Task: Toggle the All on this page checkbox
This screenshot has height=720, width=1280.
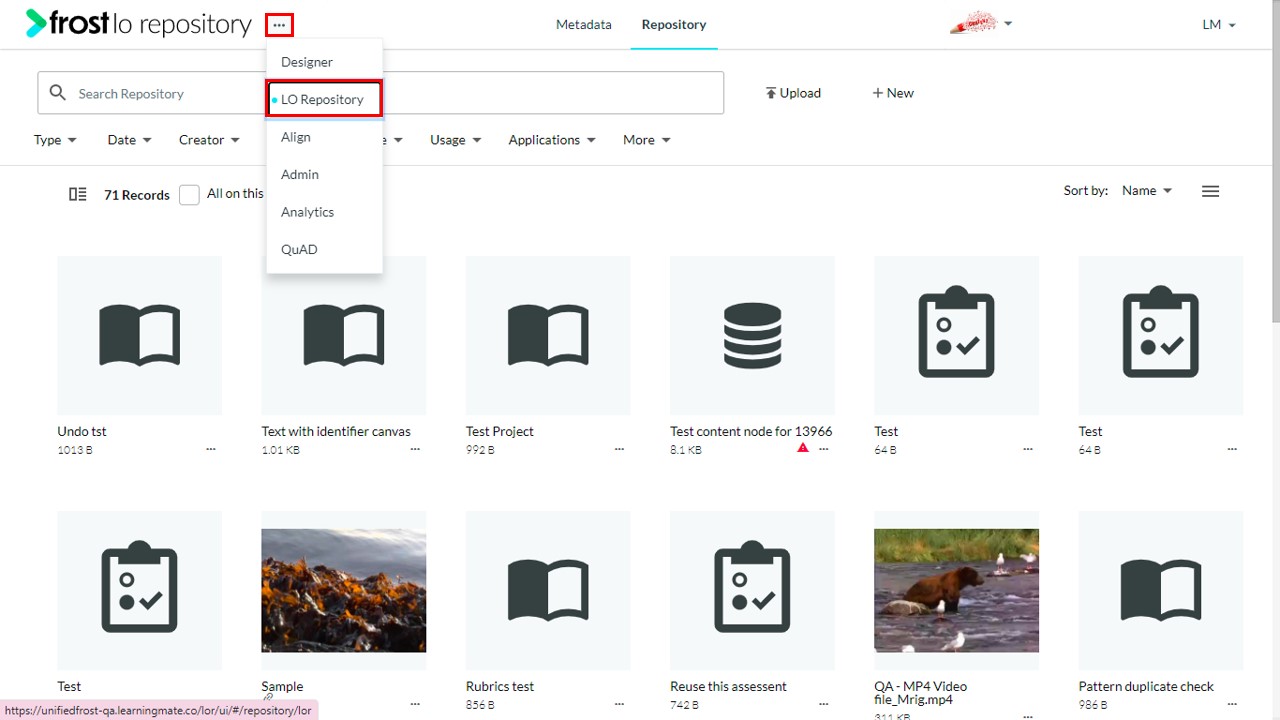Action: (x=189, y=195)
